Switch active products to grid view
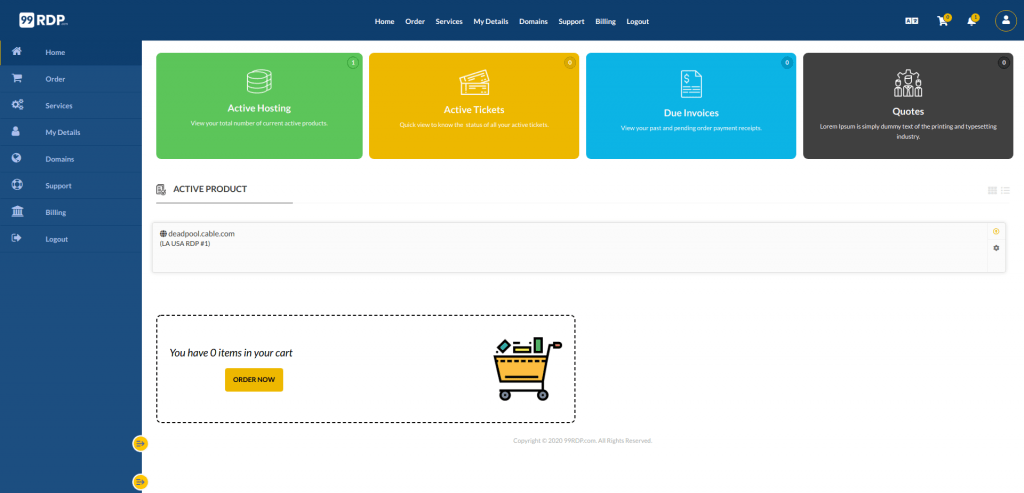This screenshot has width=1024, height=493. coord(992,190)
